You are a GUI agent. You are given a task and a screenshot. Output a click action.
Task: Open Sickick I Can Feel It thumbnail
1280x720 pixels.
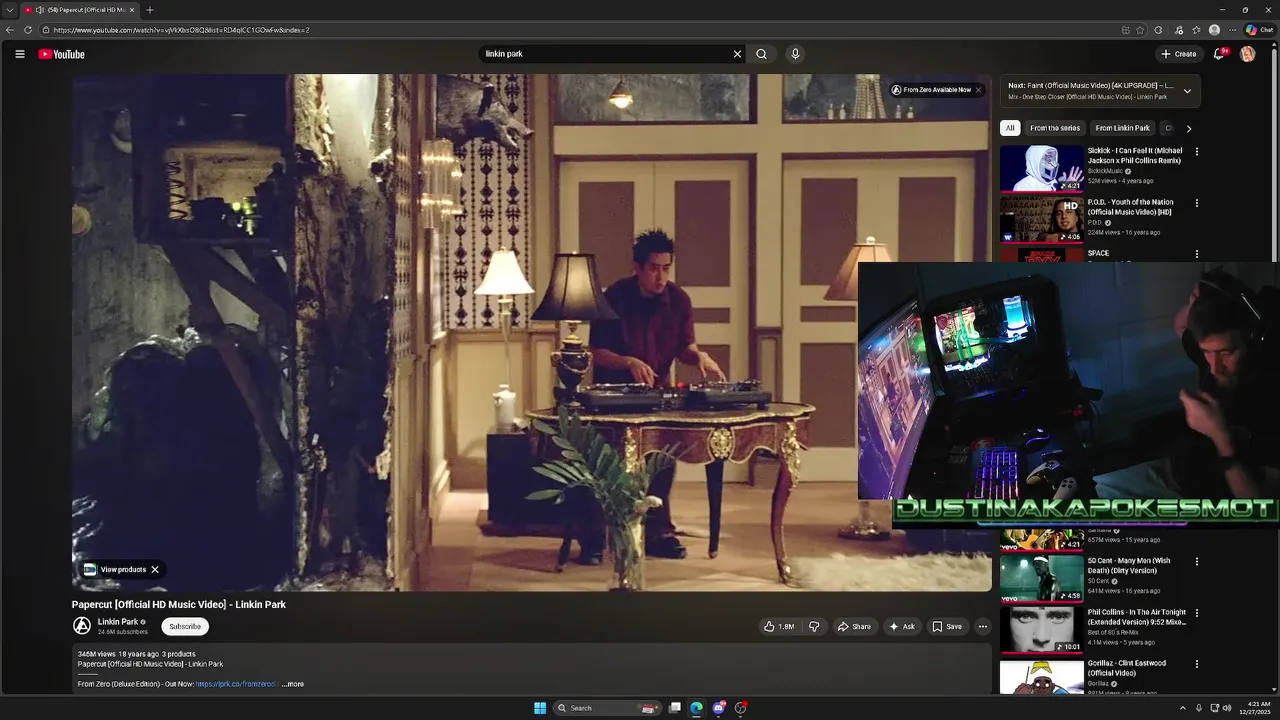tap(1041, 168)
